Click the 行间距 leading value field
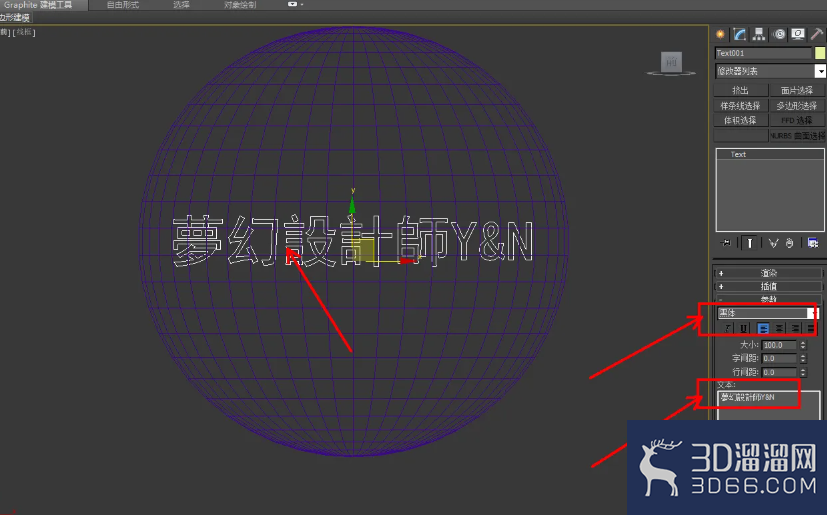Viewport: 827px width, 515px height. click(x=780, y=372)
